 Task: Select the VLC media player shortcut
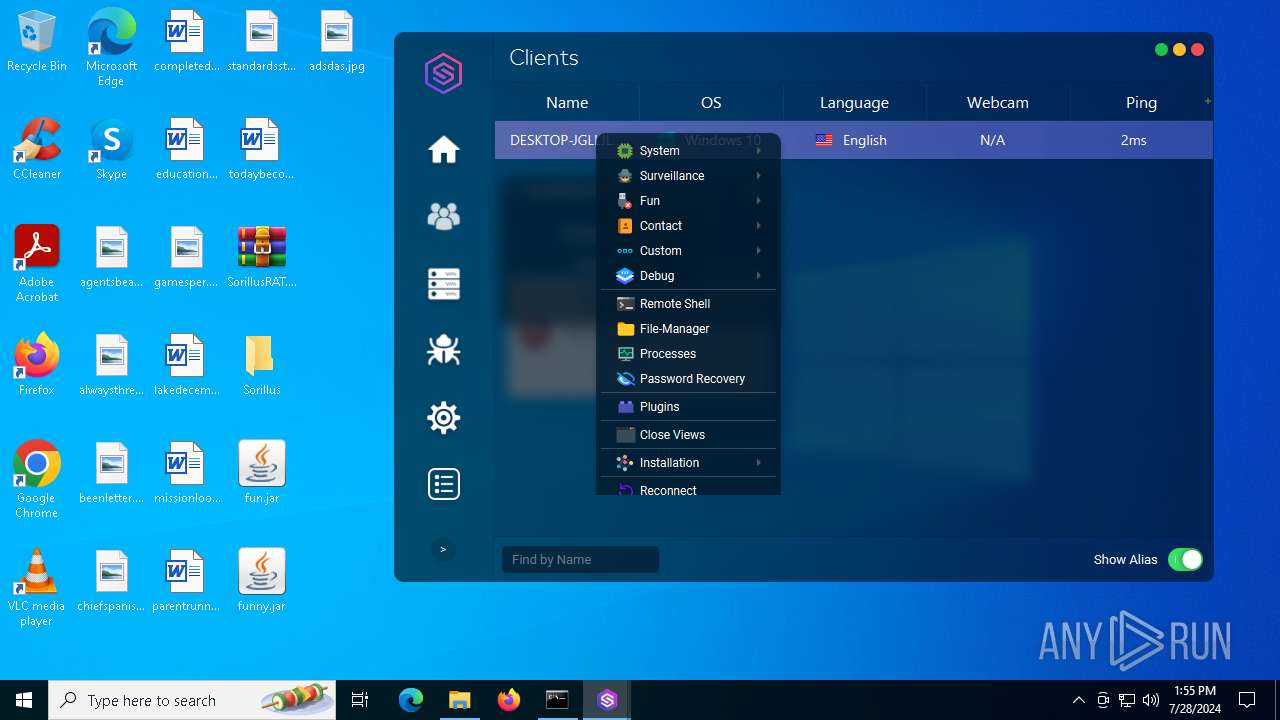(x=37, y=588)
